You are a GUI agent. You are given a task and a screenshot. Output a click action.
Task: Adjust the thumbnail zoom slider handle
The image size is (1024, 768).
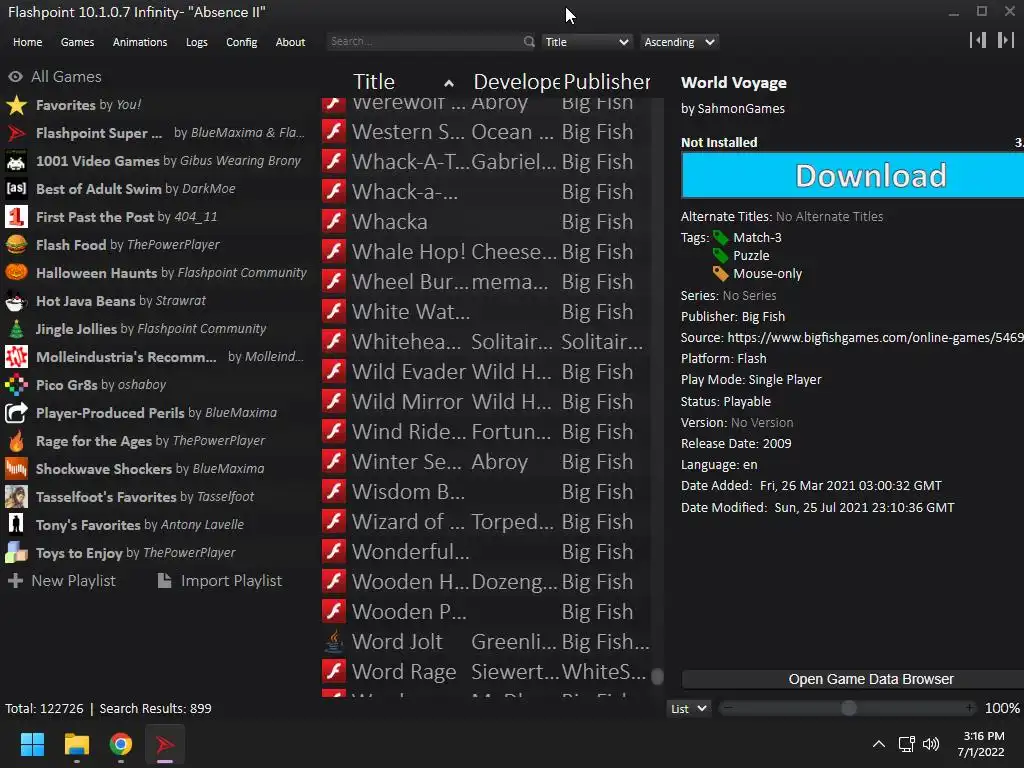[848, 709]
